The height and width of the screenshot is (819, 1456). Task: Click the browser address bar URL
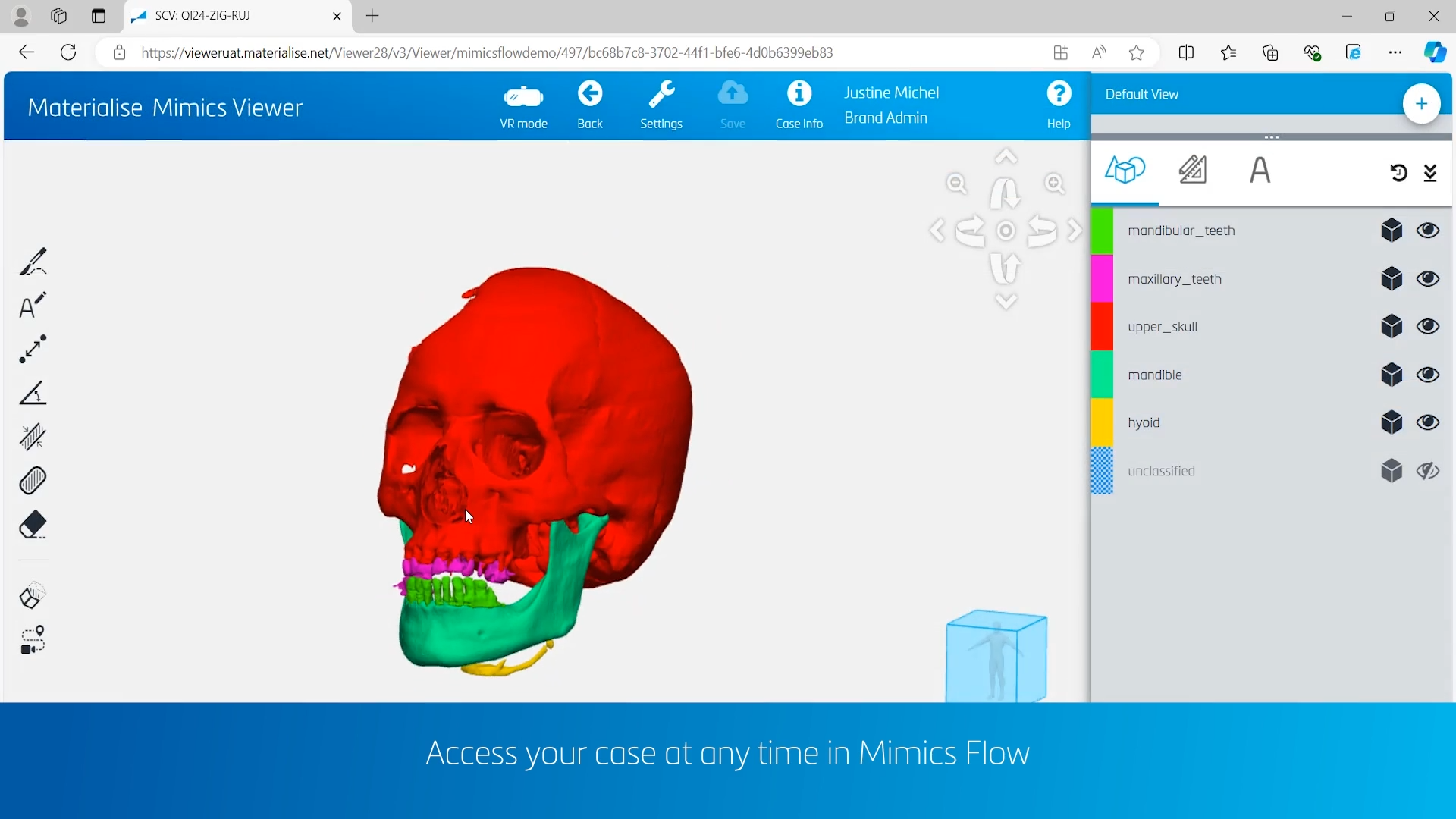[x=487, y=52]
